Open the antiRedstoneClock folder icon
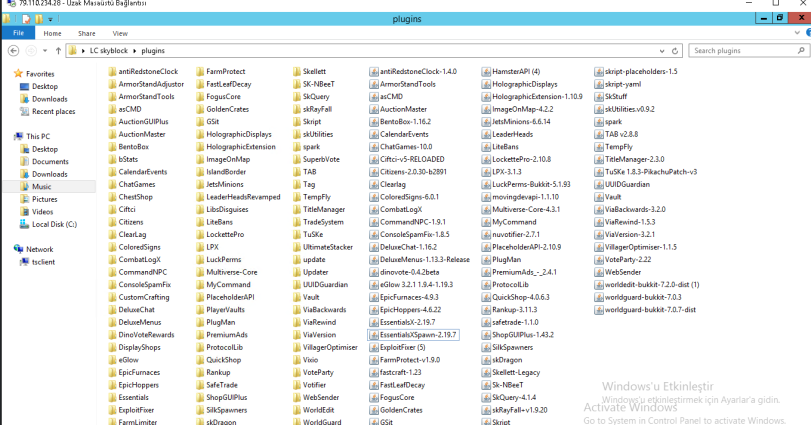Viewport: 811px width, 425px height. (x=112, y=71)
